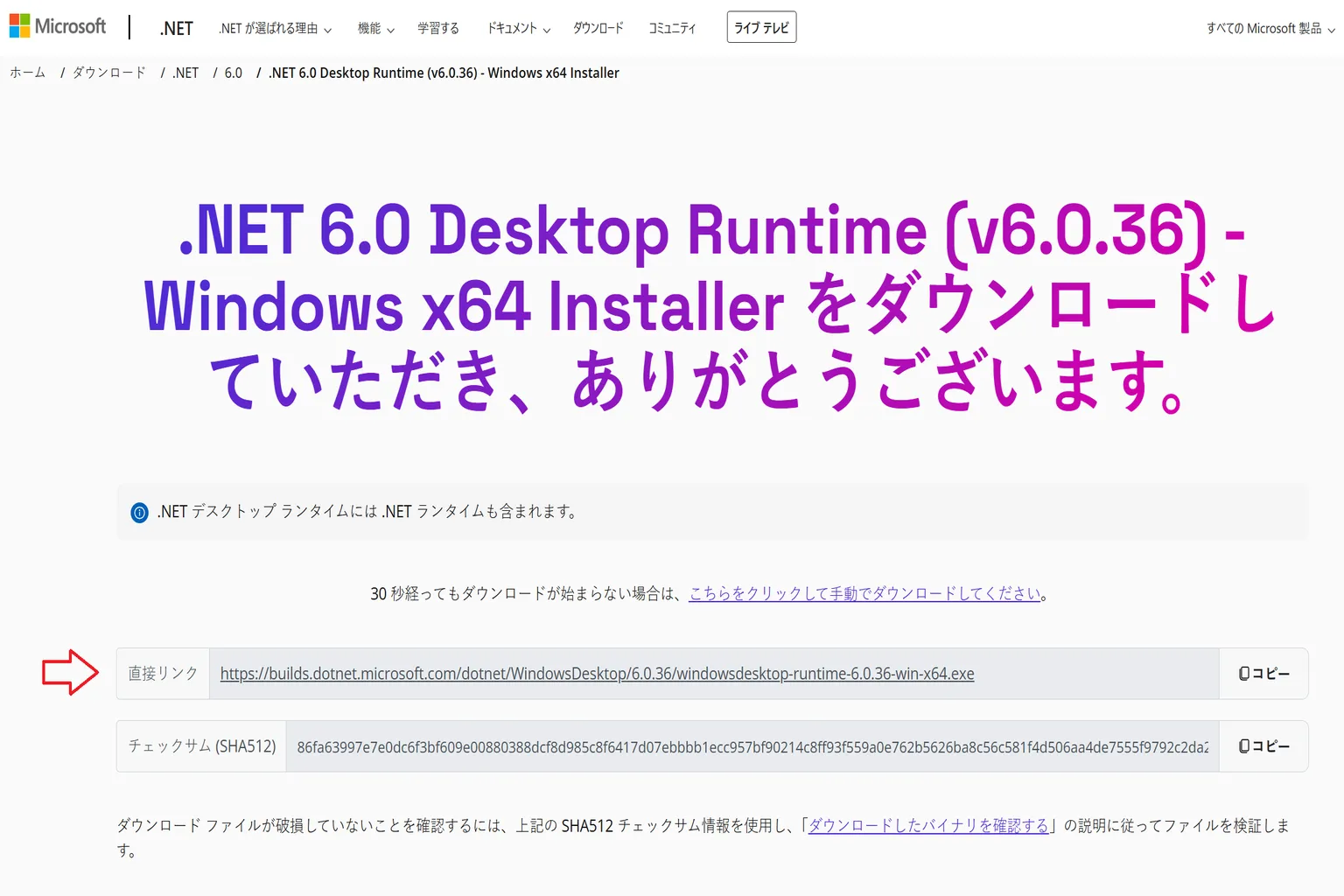
Task: Copy the direct link with its コピー button
Action: click(1263, 674)
